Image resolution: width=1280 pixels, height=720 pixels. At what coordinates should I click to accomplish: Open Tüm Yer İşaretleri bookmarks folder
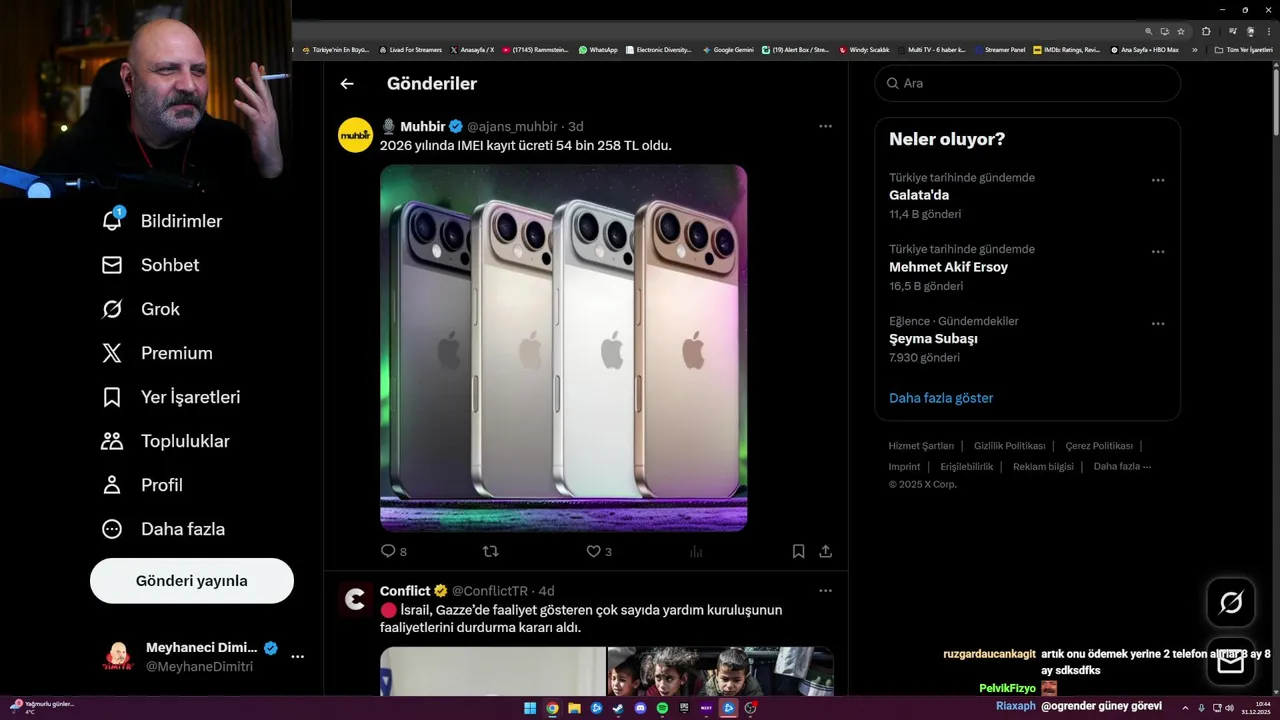click(x=1243, y=49)
